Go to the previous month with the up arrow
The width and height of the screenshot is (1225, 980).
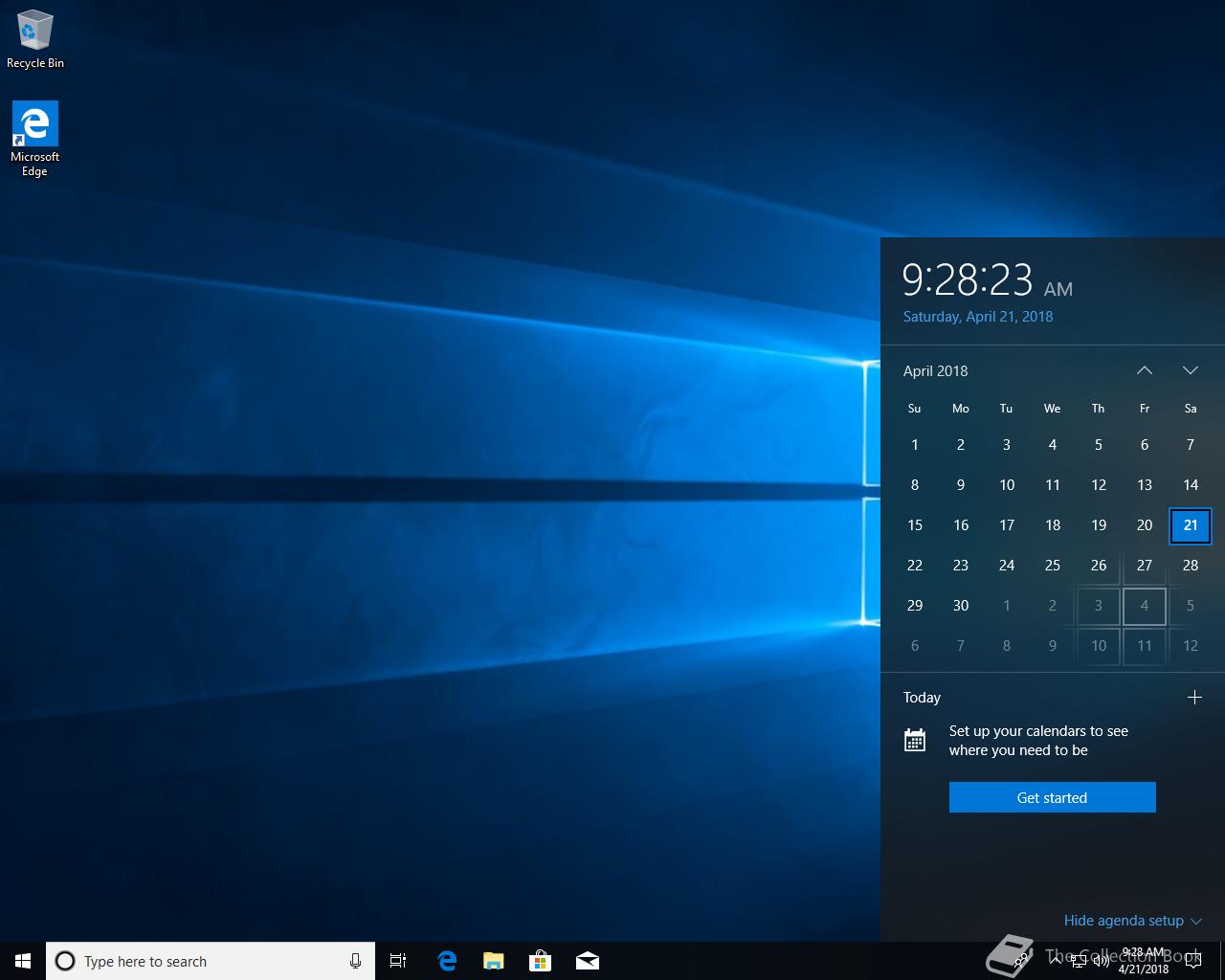1145,370
